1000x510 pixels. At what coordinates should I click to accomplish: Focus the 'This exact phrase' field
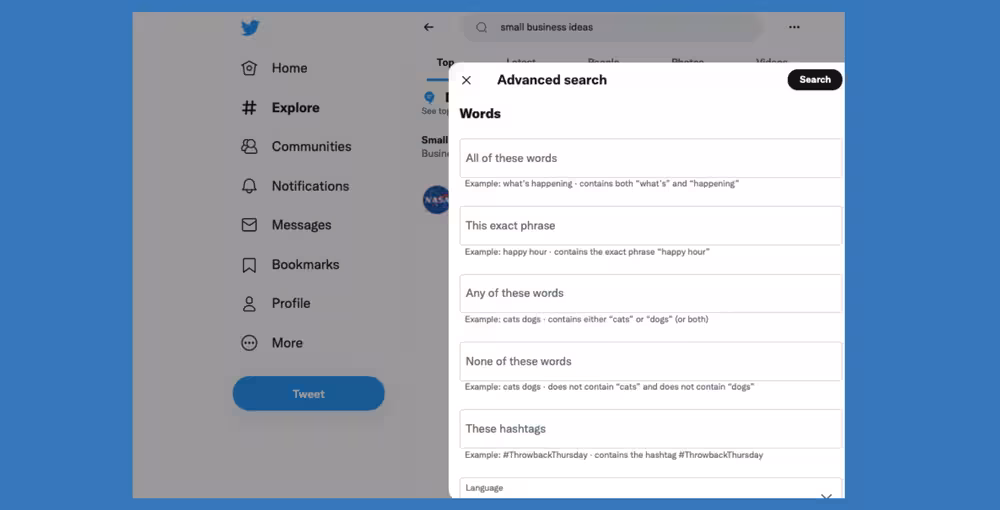[x=650, y=226]
